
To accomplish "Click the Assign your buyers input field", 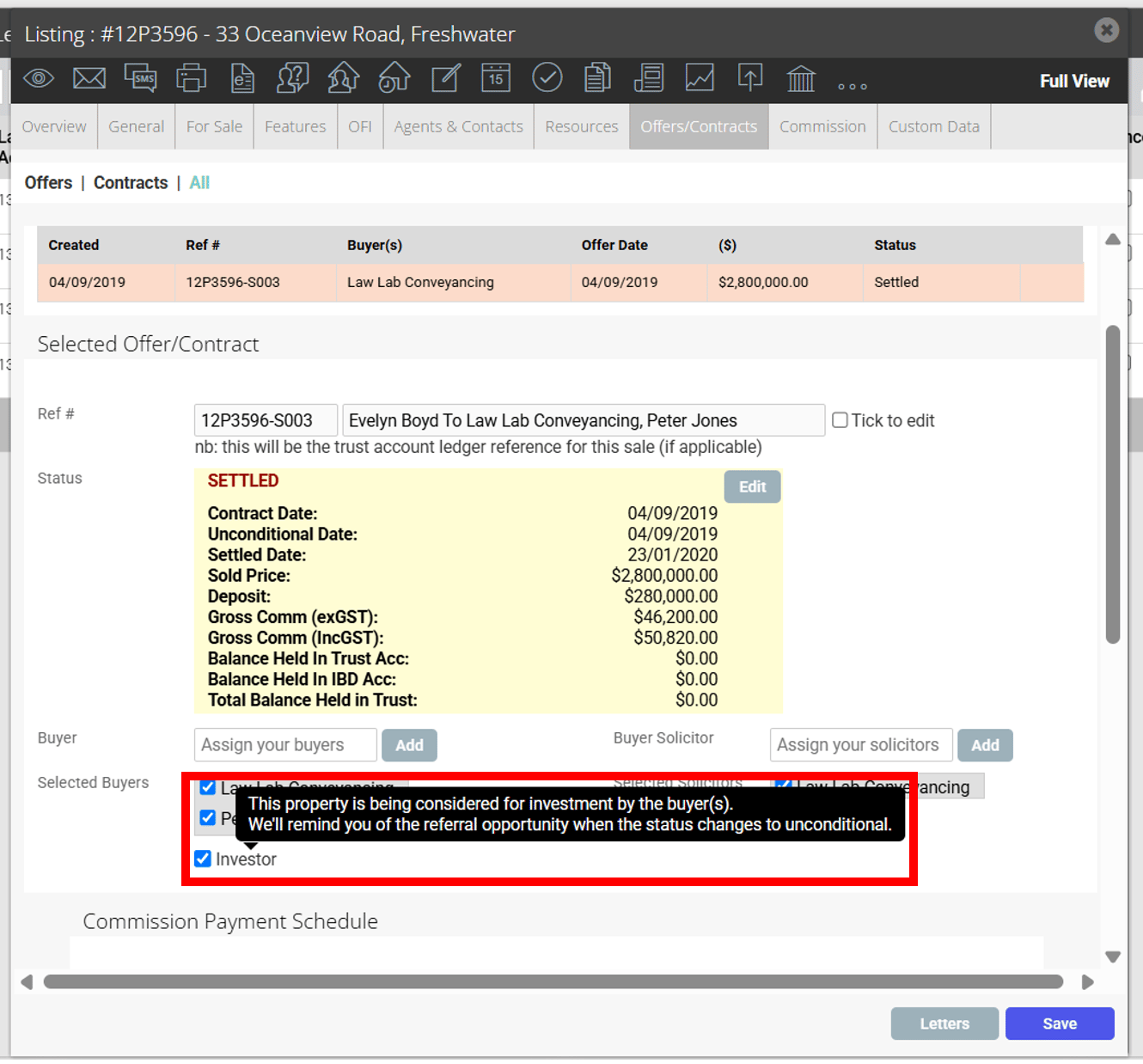I will point(285,745).
